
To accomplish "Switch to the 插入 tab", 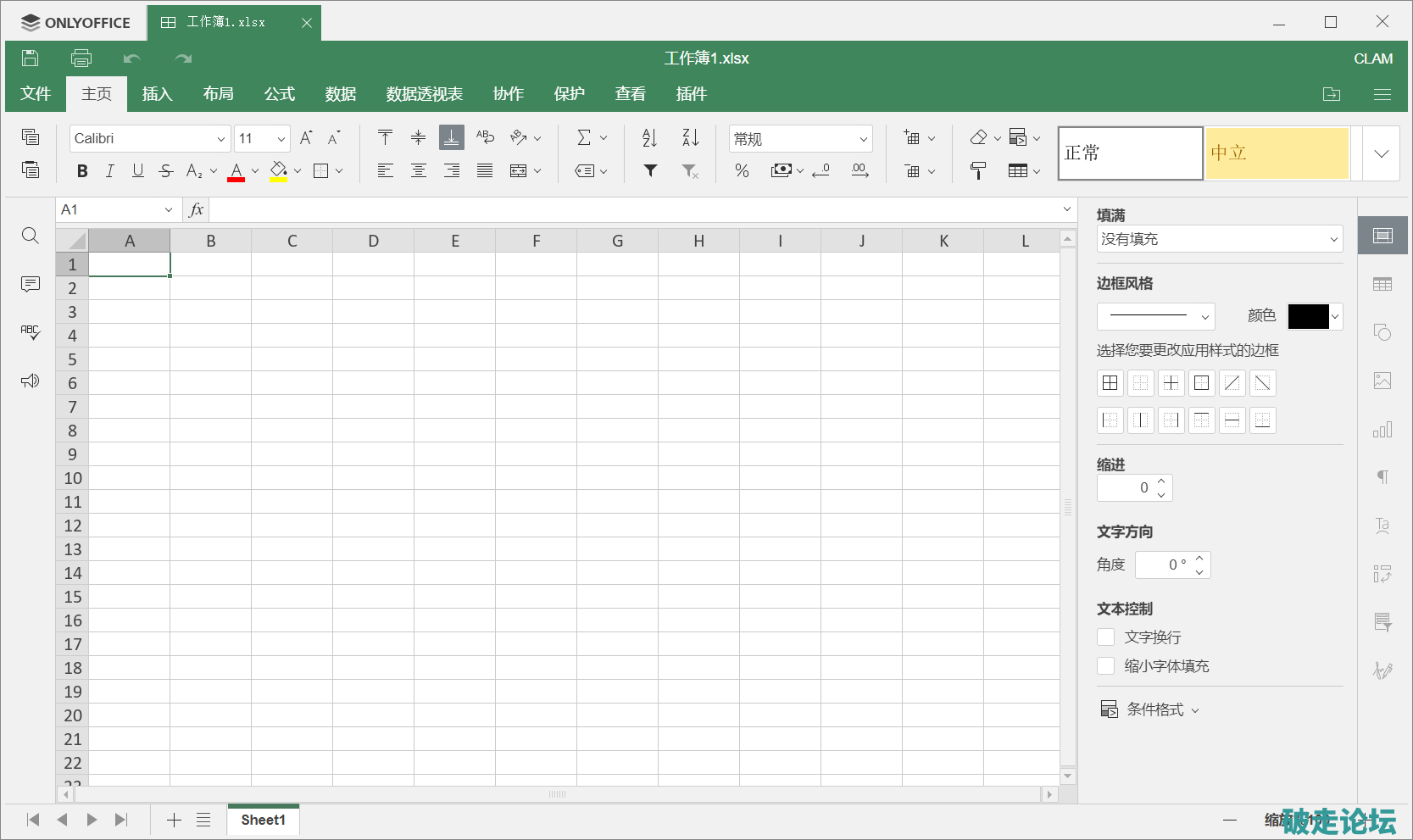I will 157,94.
